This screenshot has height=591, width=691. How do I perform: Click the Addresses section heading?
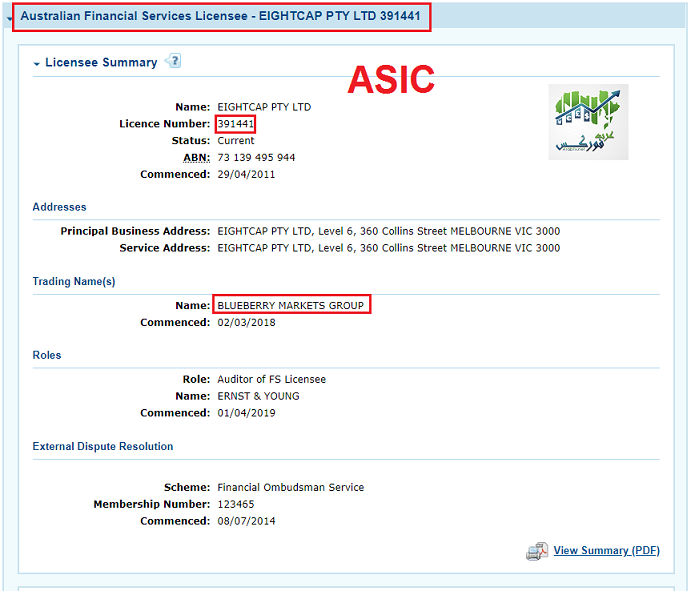[59, 207]
